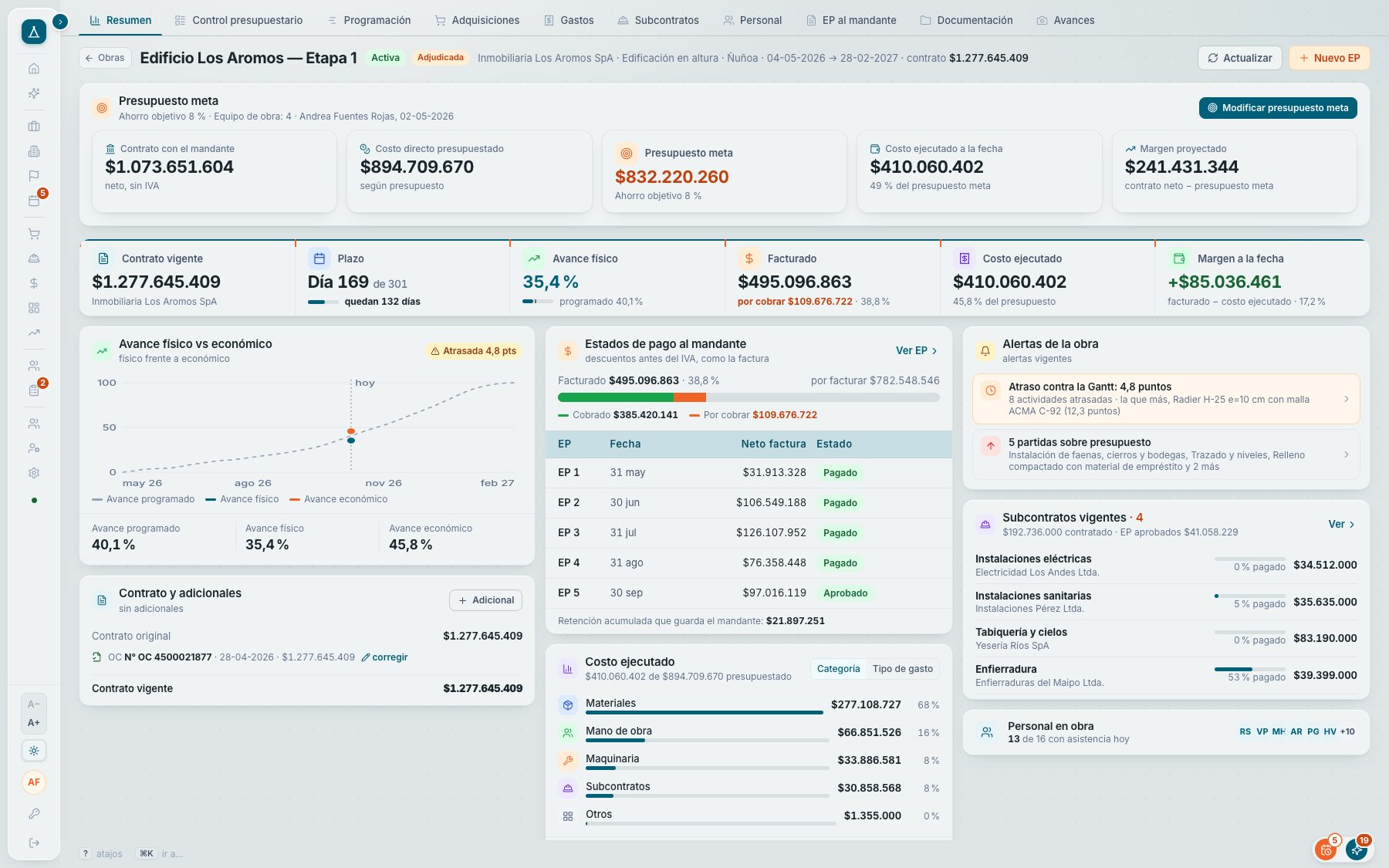Click the app logo at the sidebar top

coord(34,32)
